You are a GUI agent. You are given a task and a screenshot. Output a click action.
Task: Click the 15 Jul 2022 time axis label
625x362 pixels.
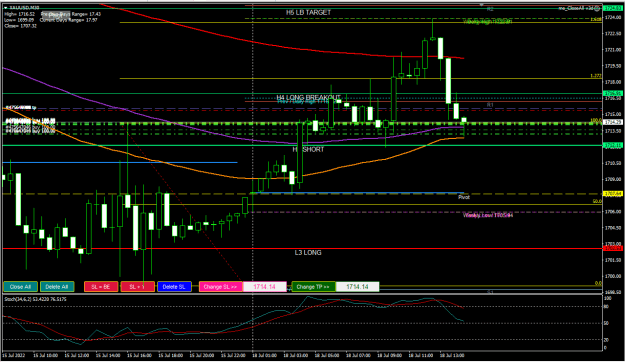[x=14, y=355]
